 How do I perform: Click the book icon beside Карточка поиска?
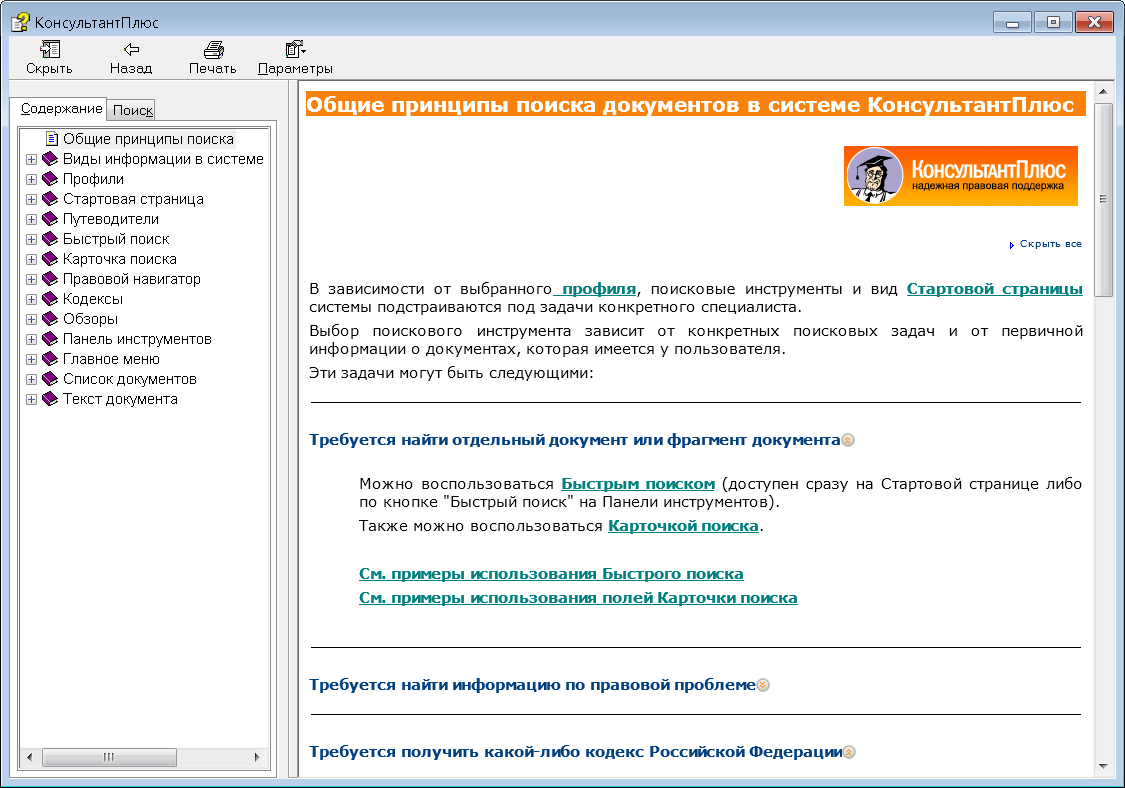(50, 259)
